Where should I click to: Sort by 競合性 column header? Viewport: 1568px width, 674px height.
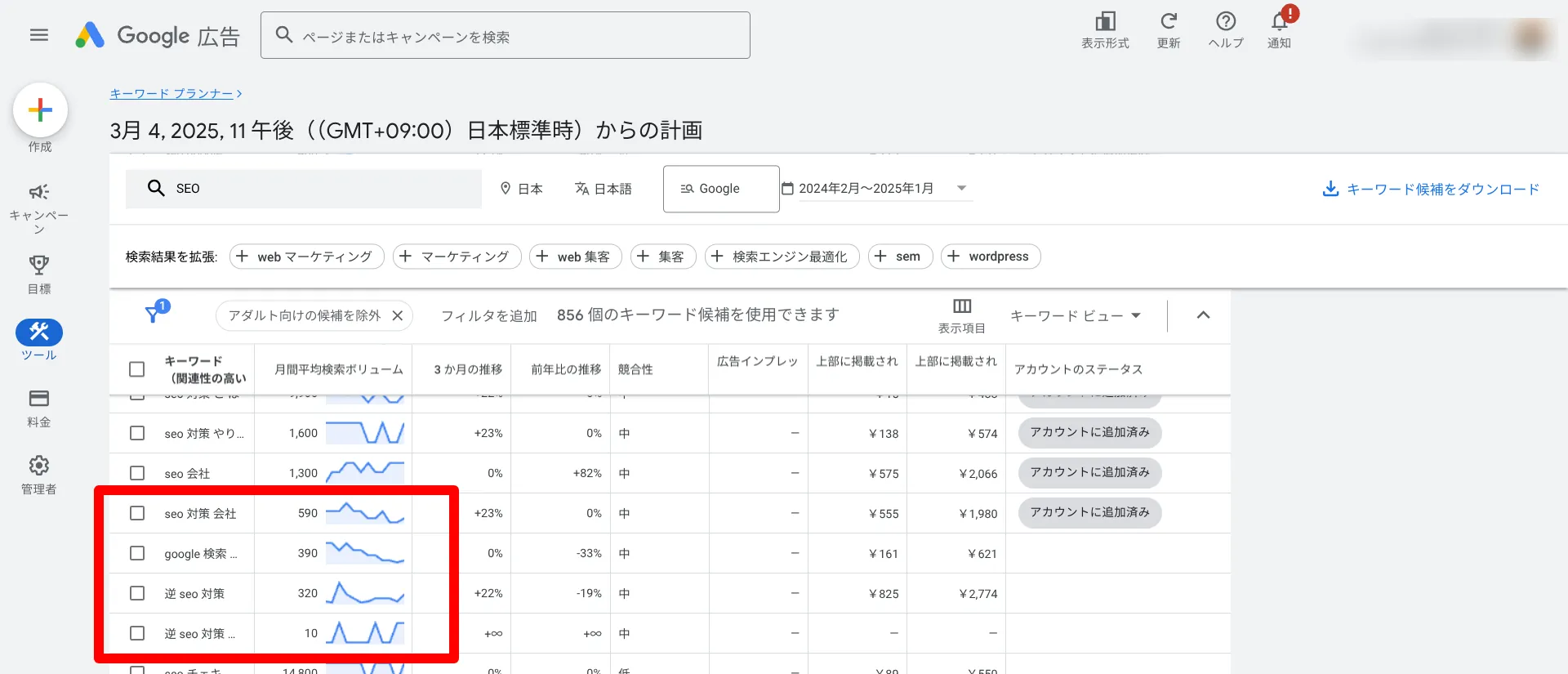(635, 369)
